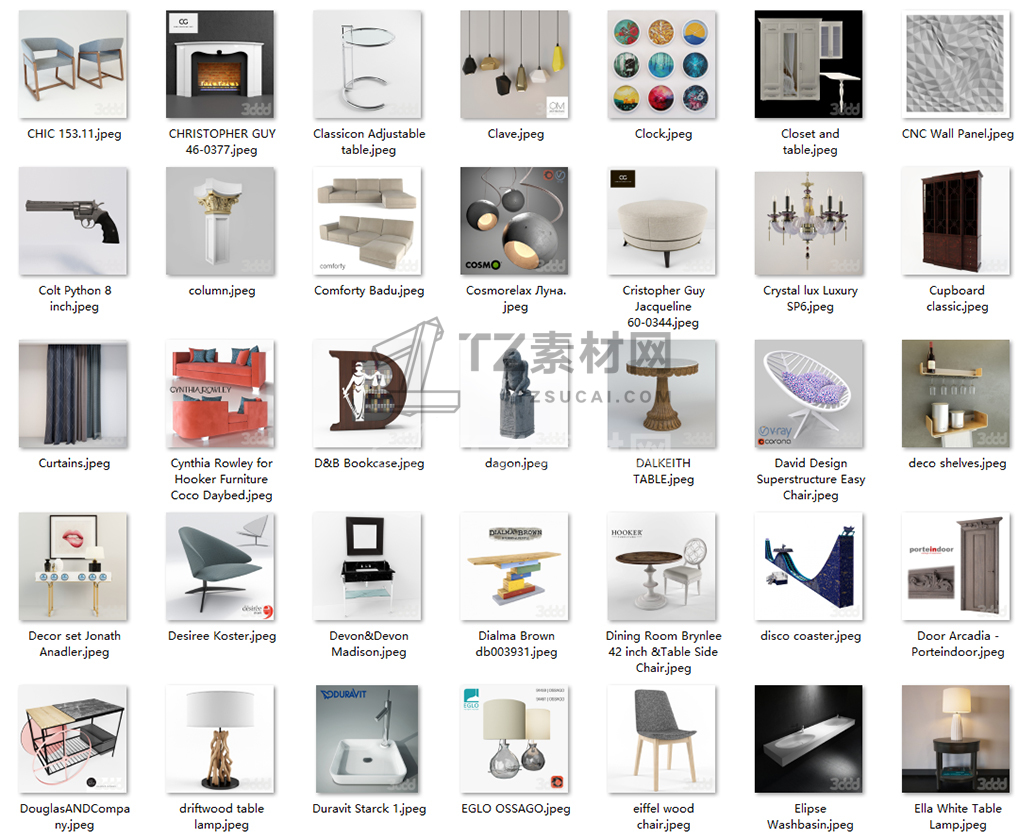Select the Comforty Badu sofa thumbnail
Image resolution: width=1035 pixels, height=839 pixels.
[x=368, y=221]
